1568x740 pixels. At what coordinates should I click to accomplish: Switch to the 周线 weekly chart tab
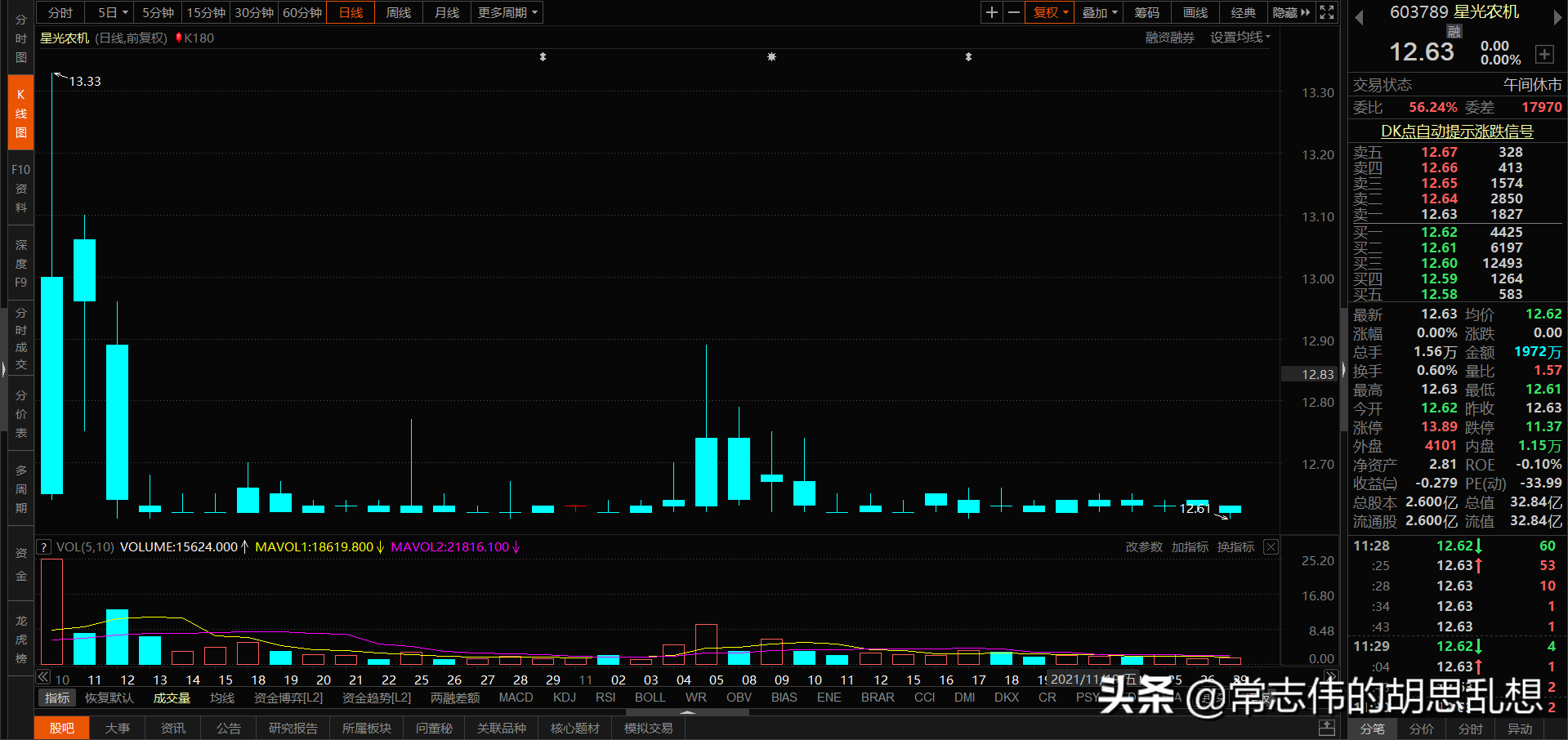(398, 12)
